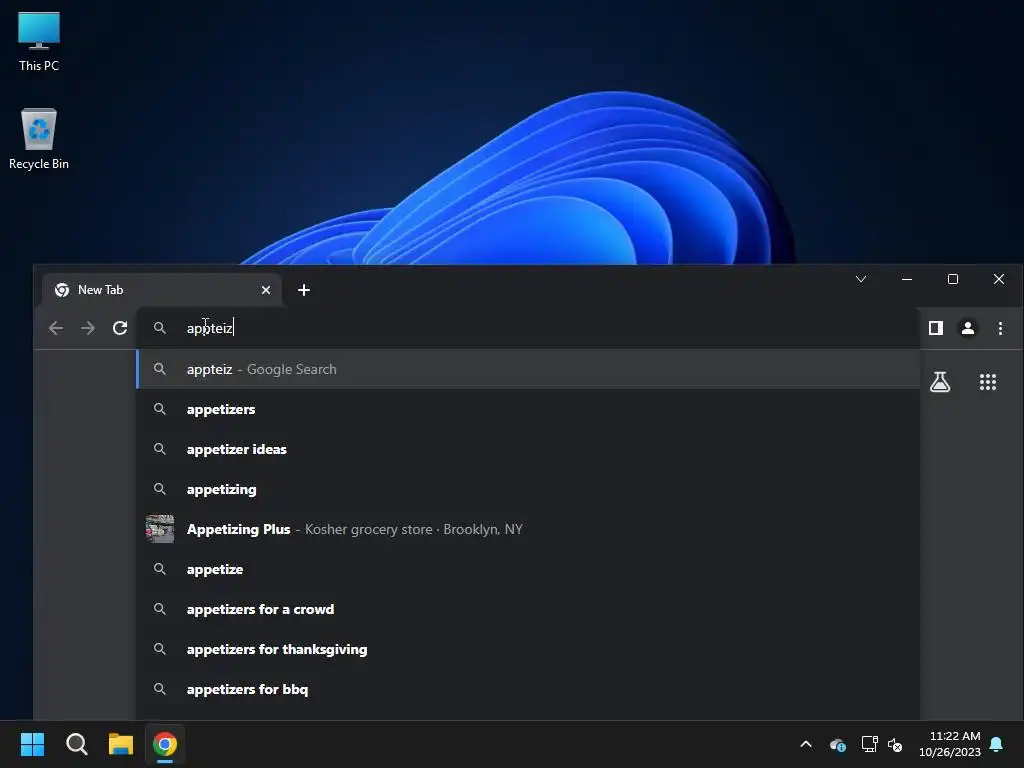Show hidden system tray icons
This screenshot has height=768, width=1024.
point(806,744)
